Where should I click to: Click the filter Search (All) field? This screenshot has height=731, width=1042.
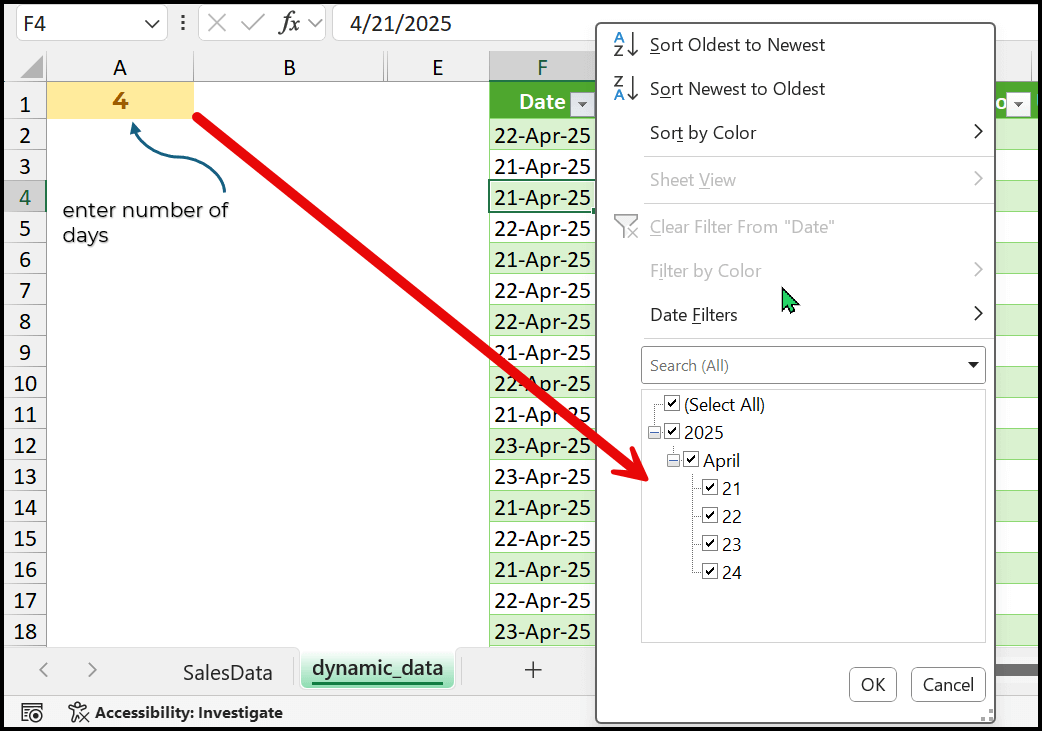coord(800,365)
